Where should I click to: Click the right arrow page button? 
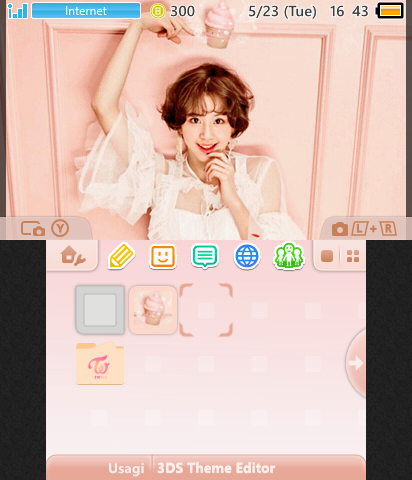[356, 363]
